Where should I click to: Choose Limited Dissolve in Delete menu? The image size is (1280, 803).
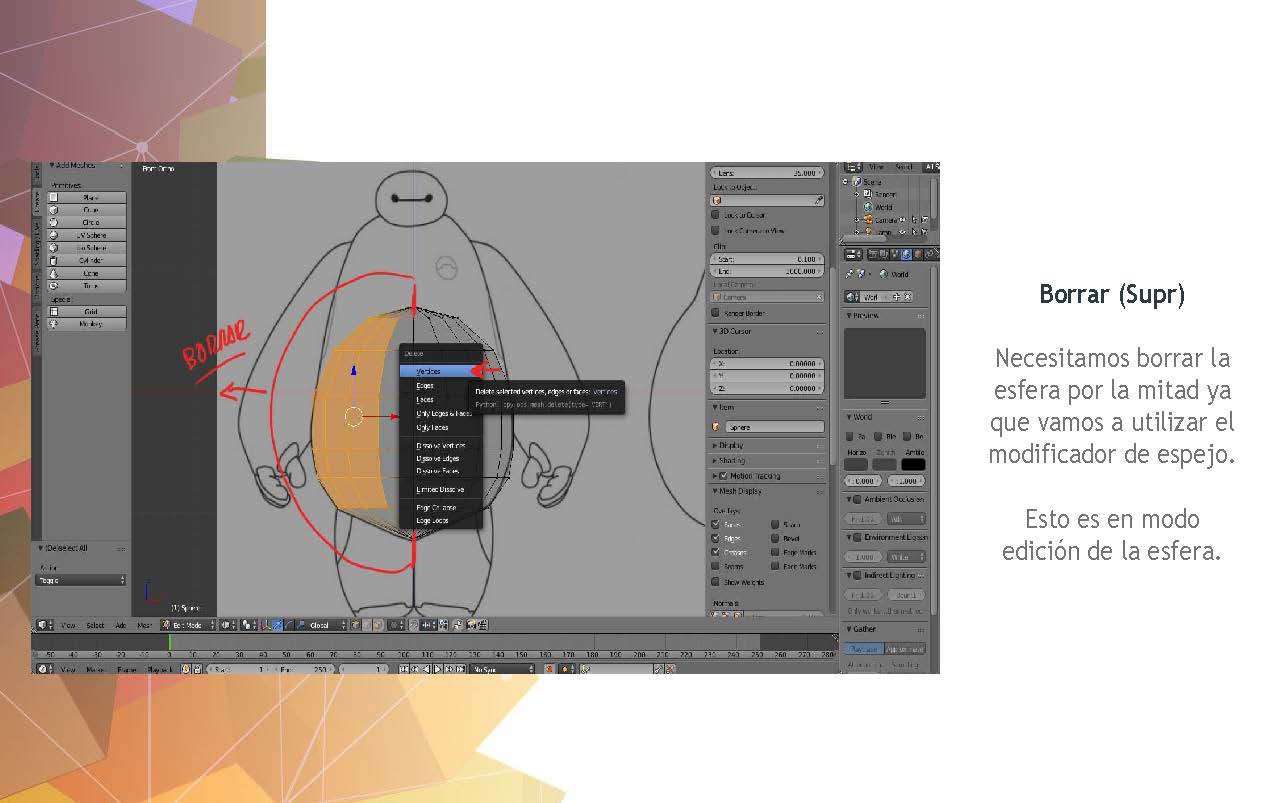[x=441, y=489]
